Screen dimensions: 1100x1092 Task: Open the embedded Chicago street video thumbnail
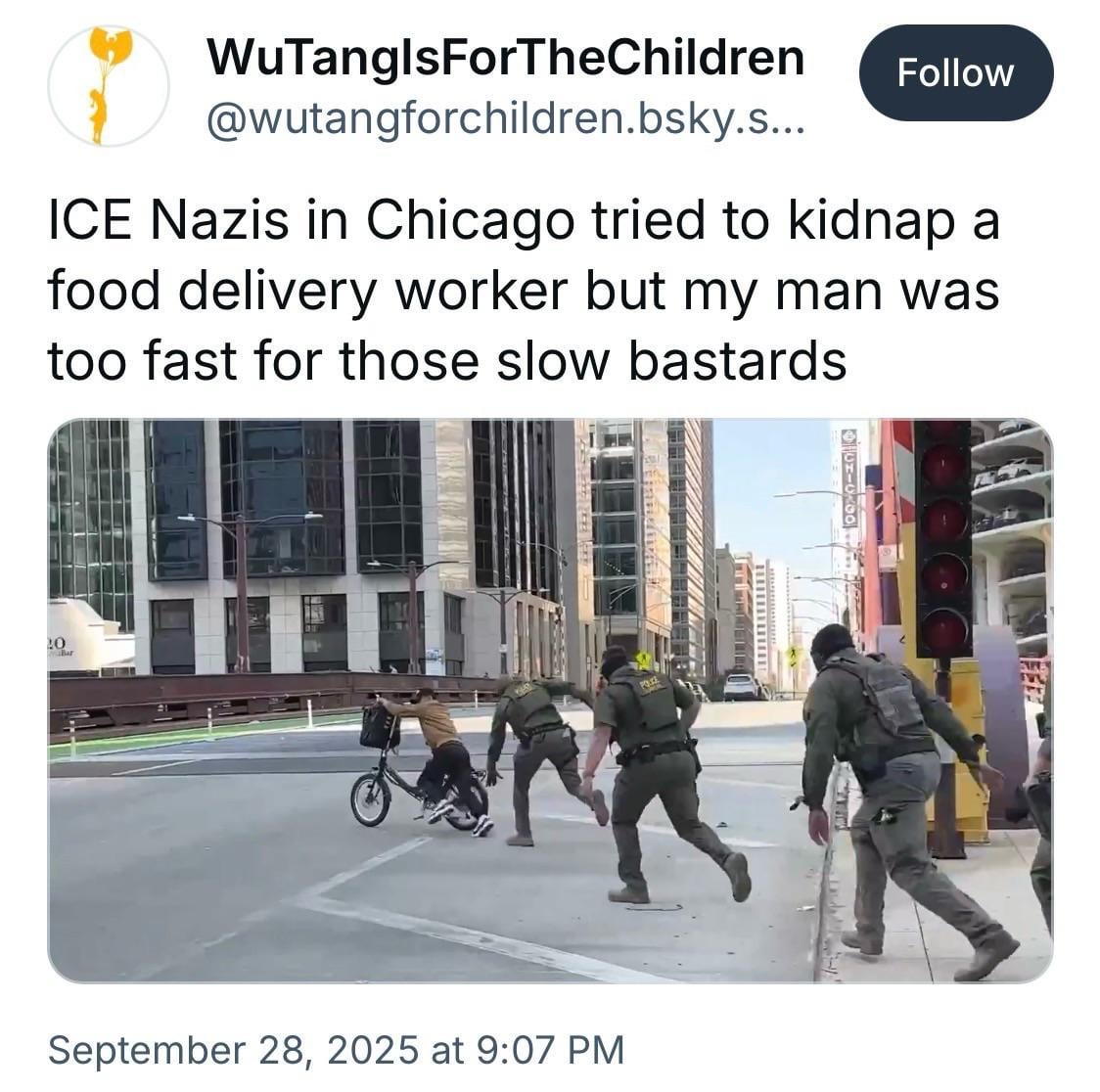tap(550, 700)
